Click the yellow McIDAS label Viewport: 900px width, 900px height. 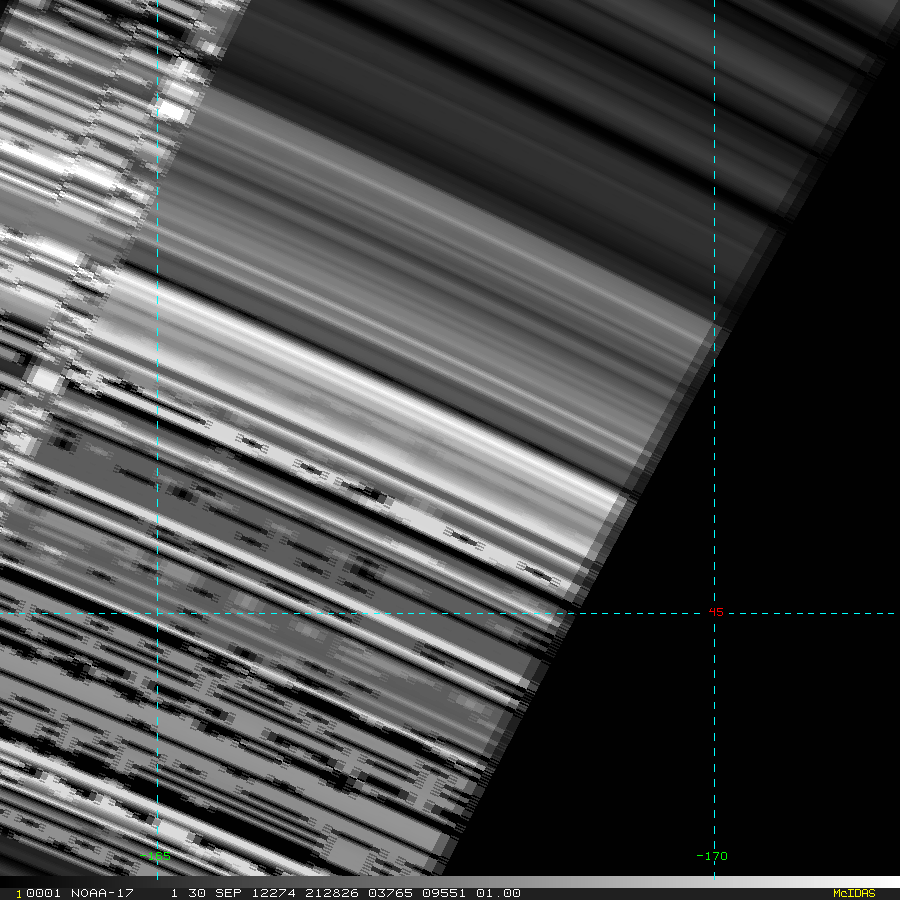coord(854,893)
